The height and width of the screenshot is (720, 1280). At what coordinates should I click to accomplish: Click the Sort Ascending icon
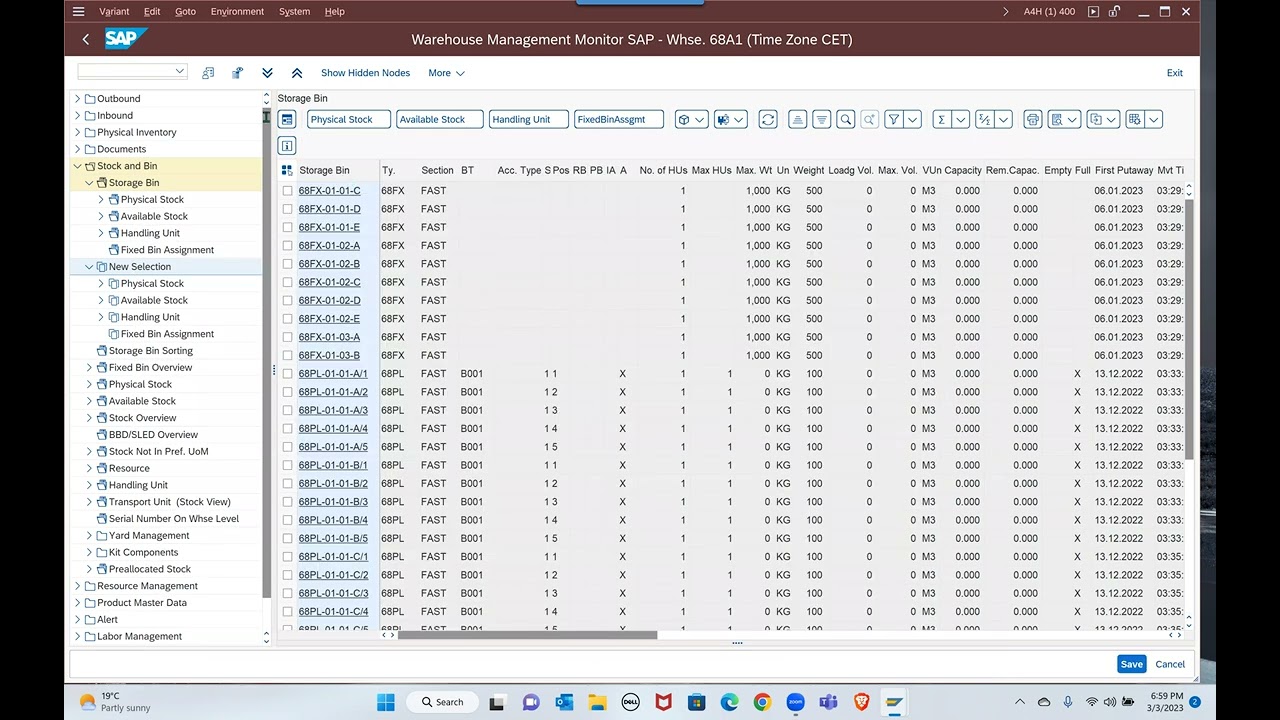point(798,119)
